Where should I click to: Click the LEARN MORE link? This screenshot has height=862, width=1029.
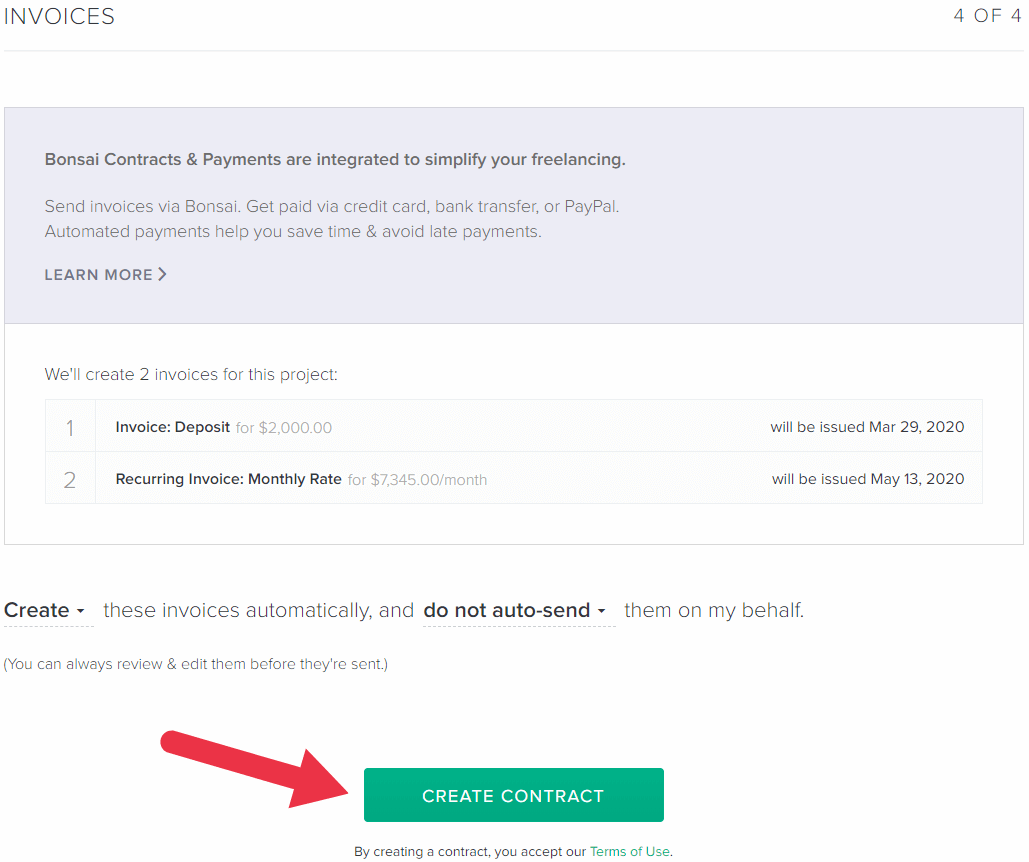click(97, 274)
